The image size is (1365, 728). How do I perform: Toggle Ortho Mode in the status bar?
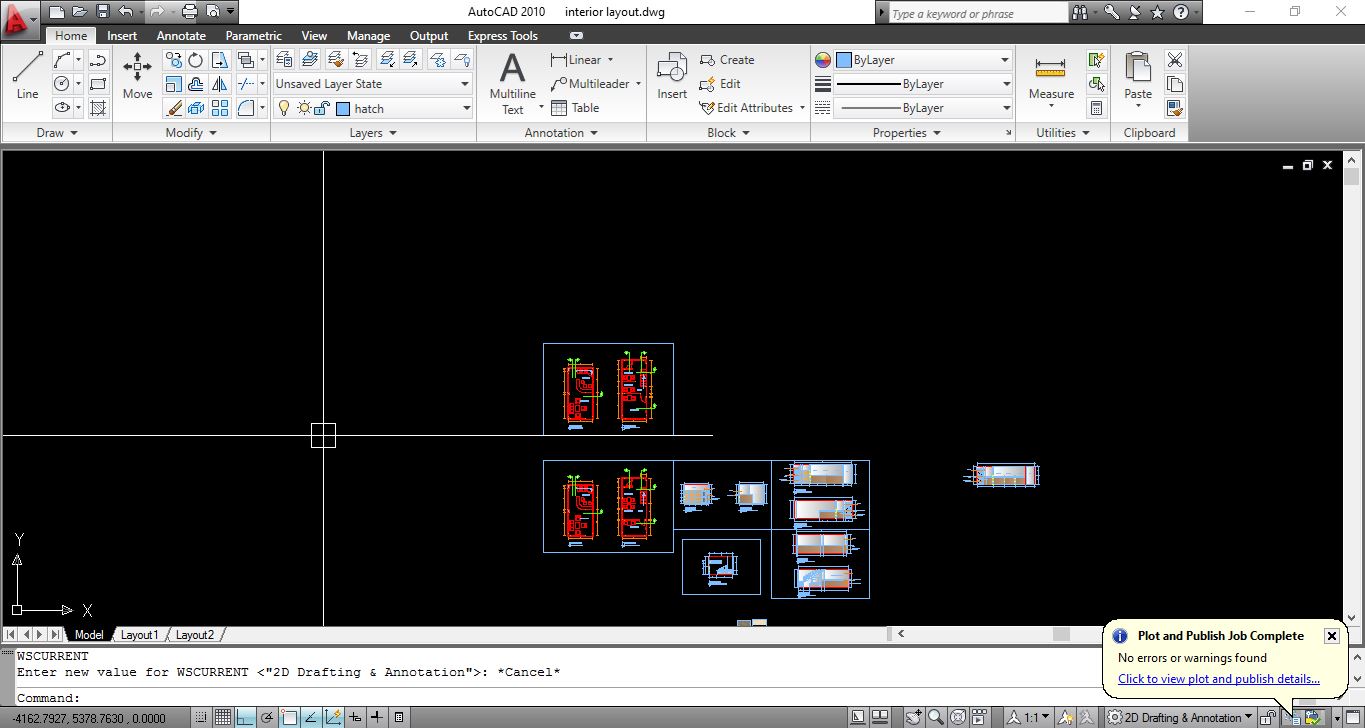point(243,717)
